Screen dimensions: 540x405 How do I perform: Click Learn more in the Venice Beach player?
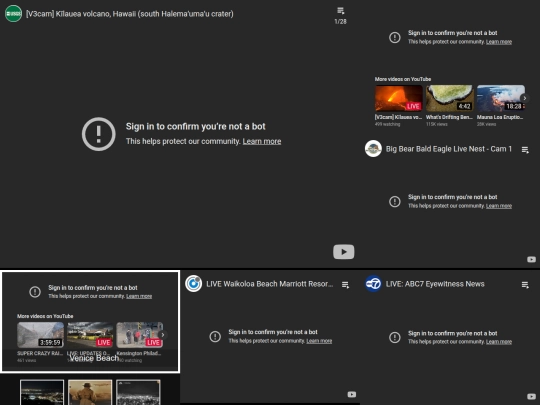(x=139, y=296)
